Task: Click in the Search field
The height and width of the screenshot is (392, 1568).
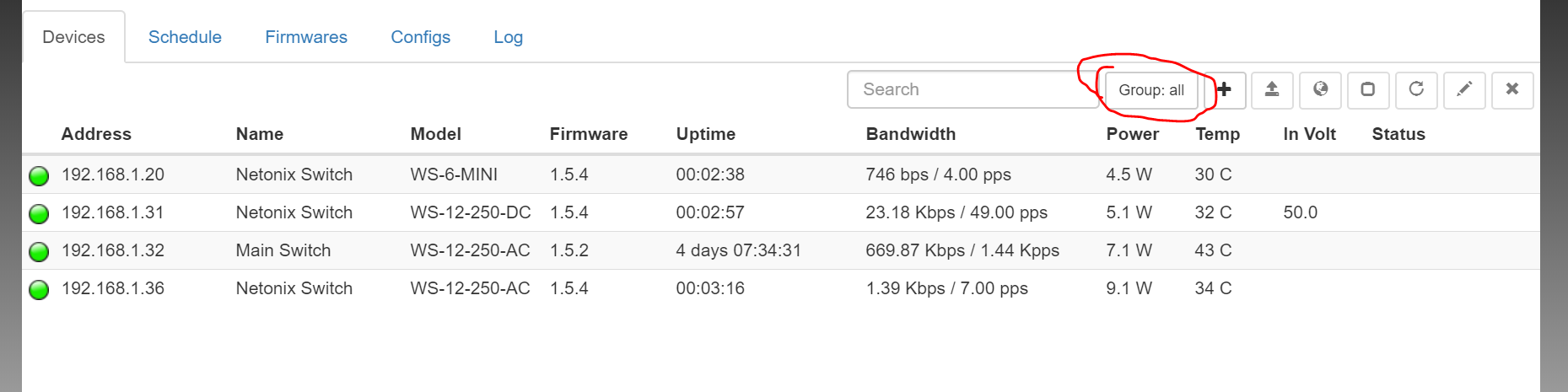Action: (970, 89)
